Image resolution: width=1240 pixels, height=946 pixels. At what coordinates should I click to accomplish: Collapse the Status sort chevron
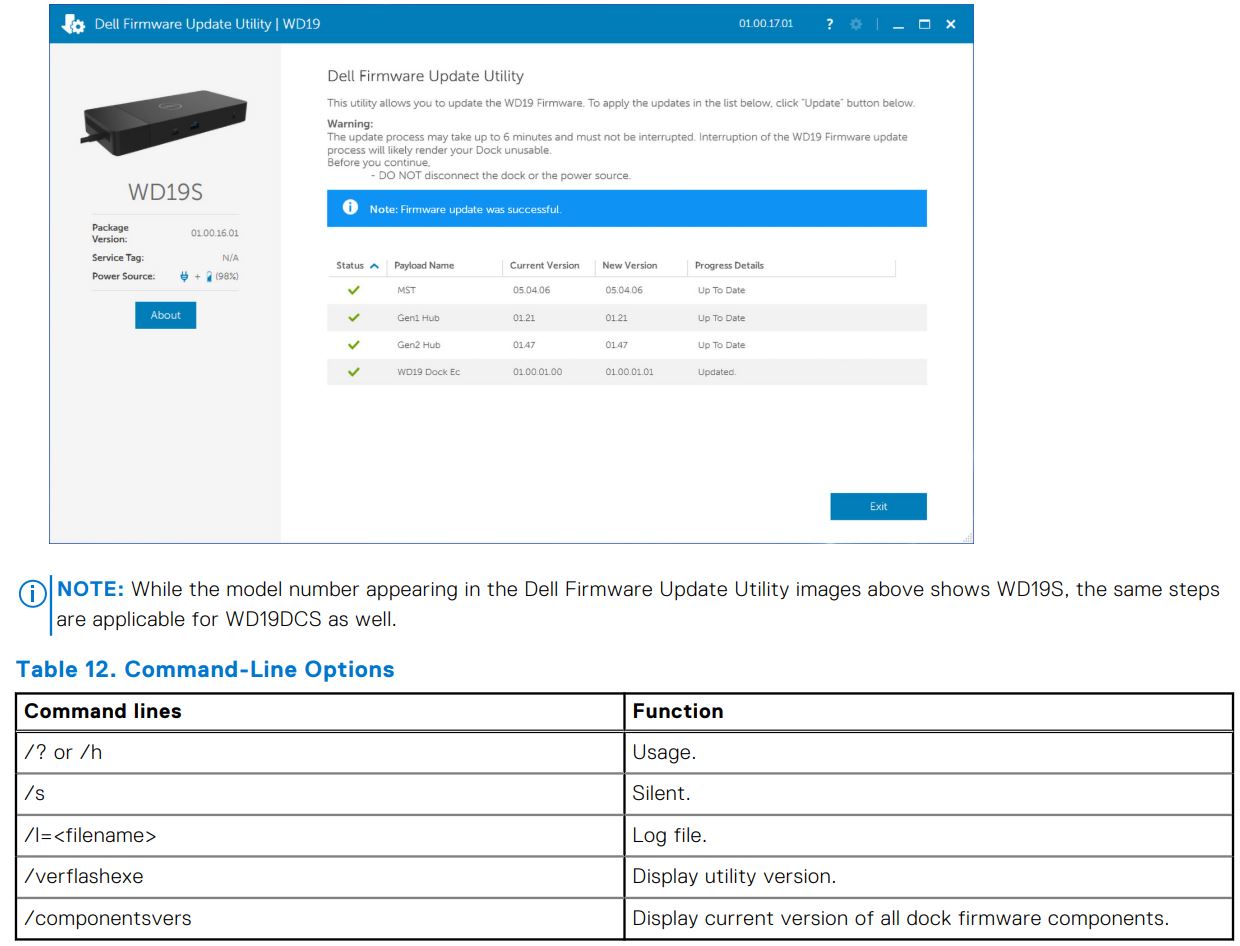tap(372, 265)
